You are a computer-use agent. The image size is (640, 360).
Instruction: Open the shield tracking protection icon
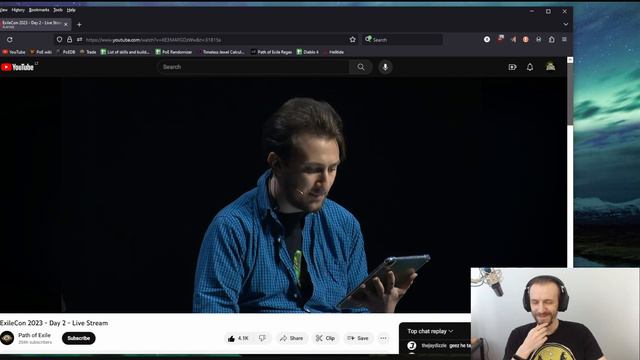pyautogui.click(x=60, y=40)
